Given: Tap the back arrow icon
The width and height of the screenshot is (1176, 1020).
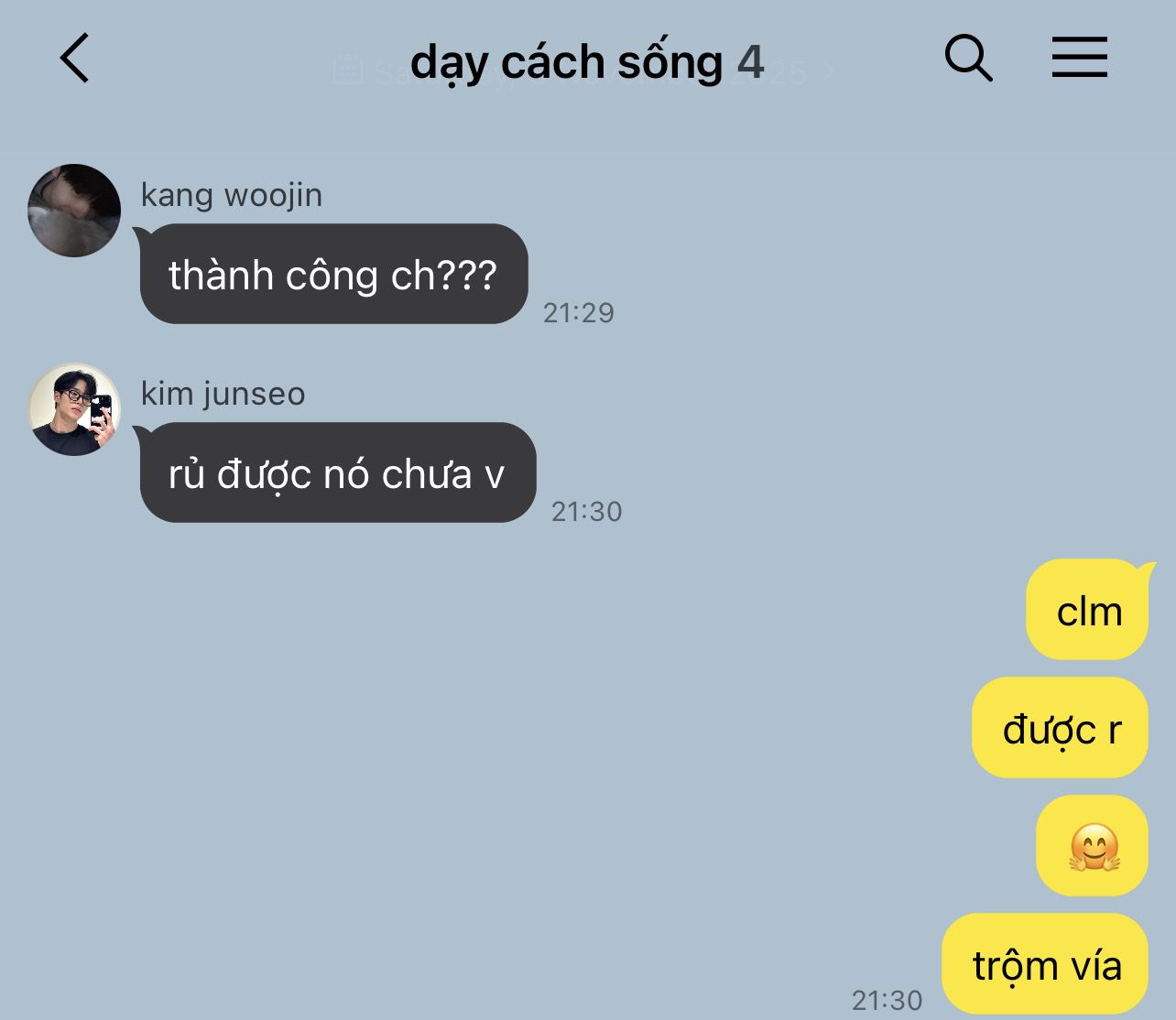Looking at the screenshot, I should [75, 58].
